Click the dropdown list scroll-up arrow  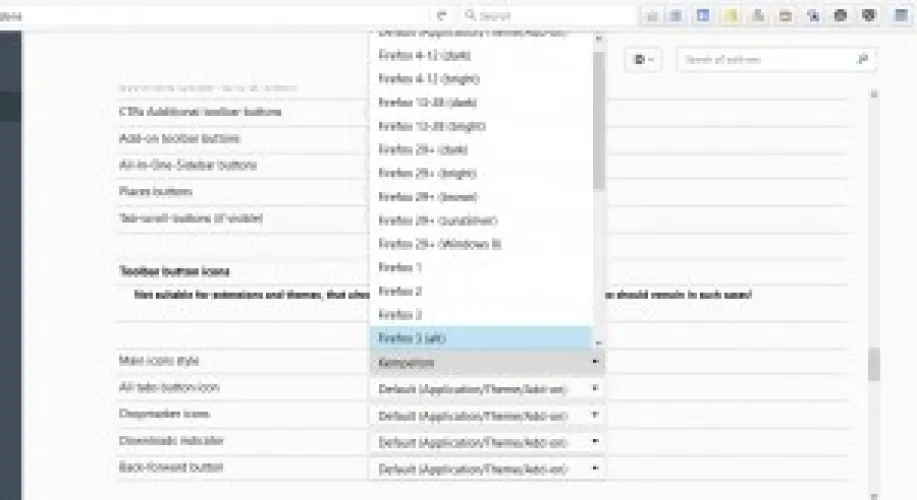(598, 39)
